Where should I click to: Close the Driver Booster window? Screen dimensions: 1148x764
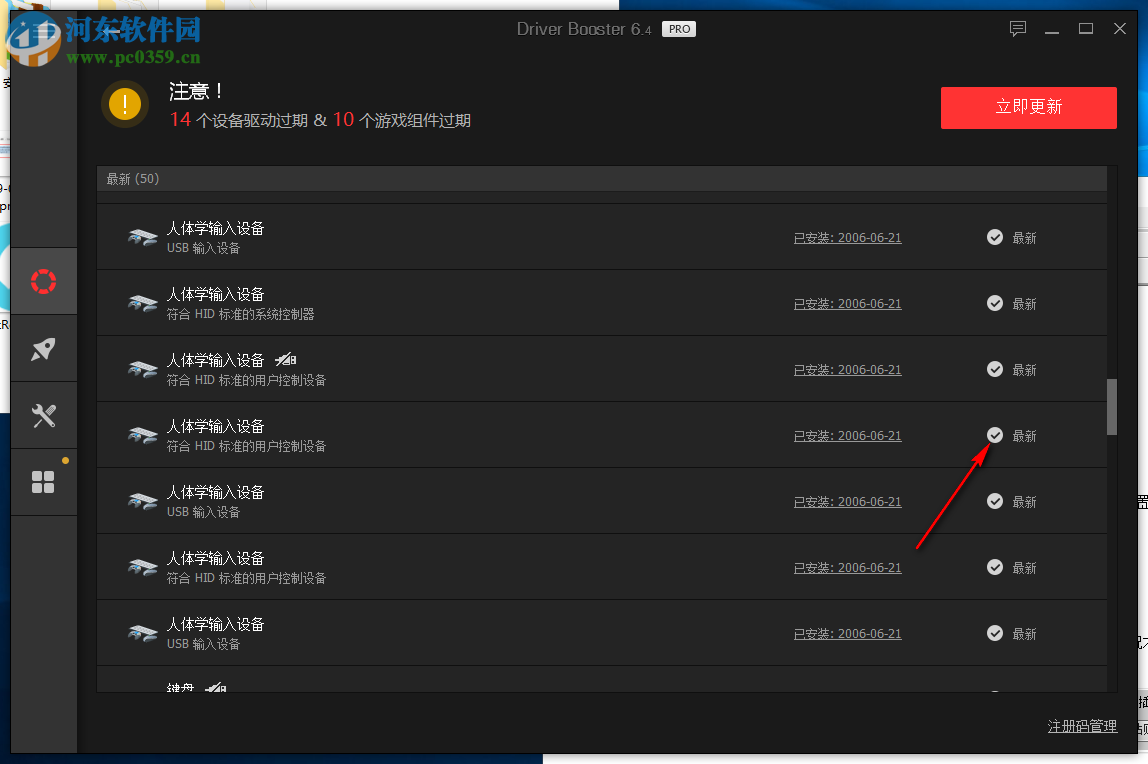tap(1119, 29)
